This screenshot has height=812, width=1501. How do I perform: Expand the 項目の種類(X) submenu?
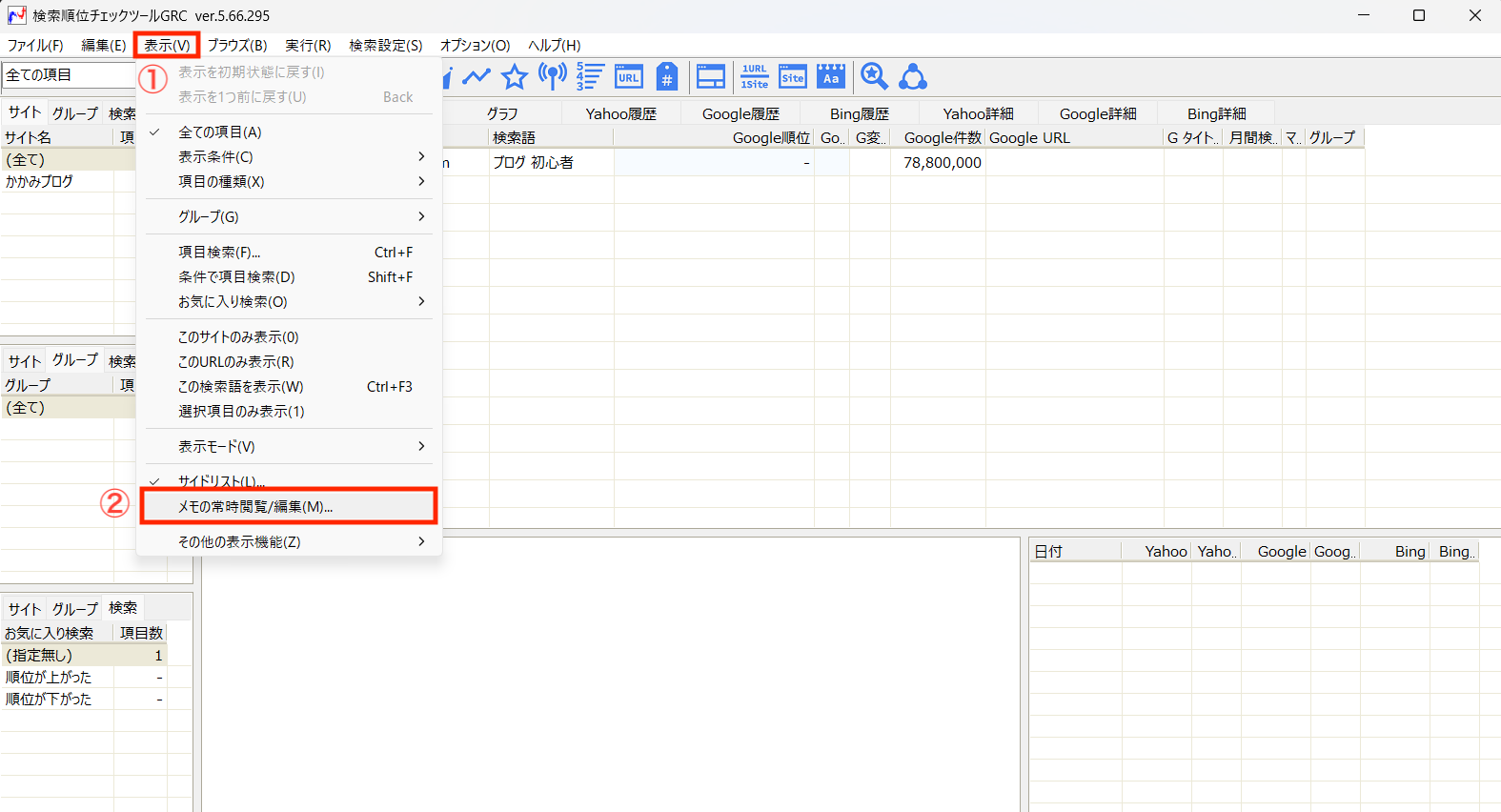click(x=289, y=181)
